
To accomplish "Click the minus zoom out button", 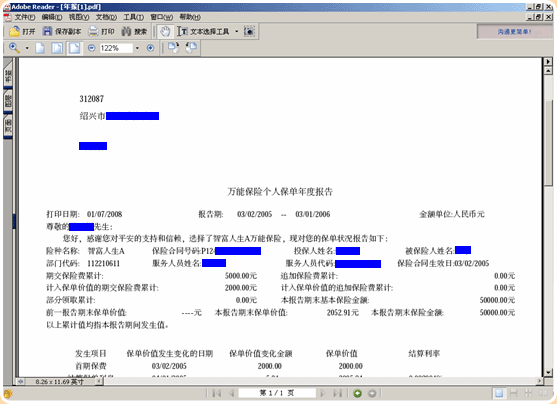I will click(x=92, y=48).
